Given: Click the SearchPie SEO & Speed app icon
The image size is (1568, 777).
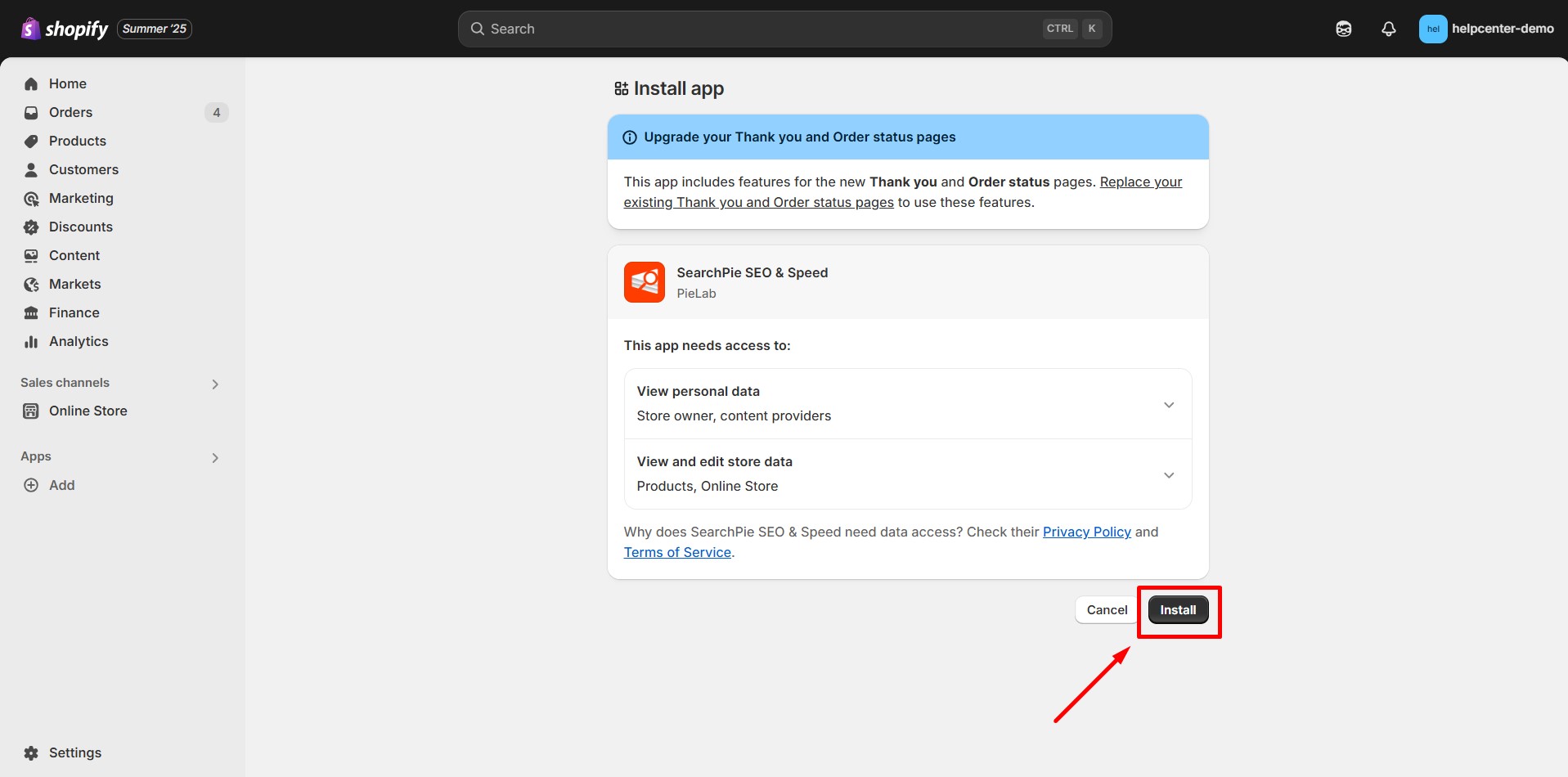Looking at the screenshot, I should (644, 281).
